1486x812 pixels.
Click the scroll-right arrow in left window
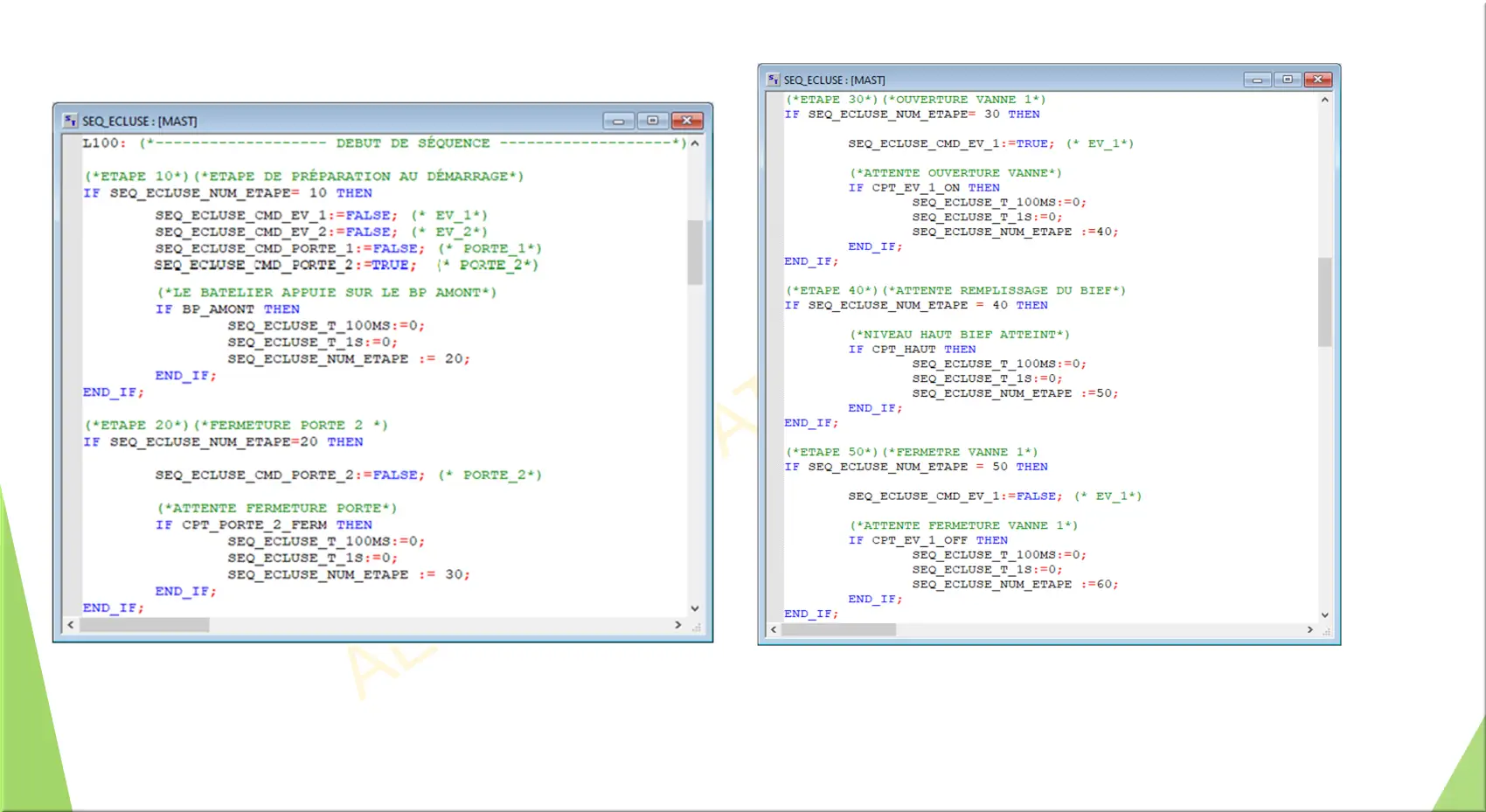678,625
